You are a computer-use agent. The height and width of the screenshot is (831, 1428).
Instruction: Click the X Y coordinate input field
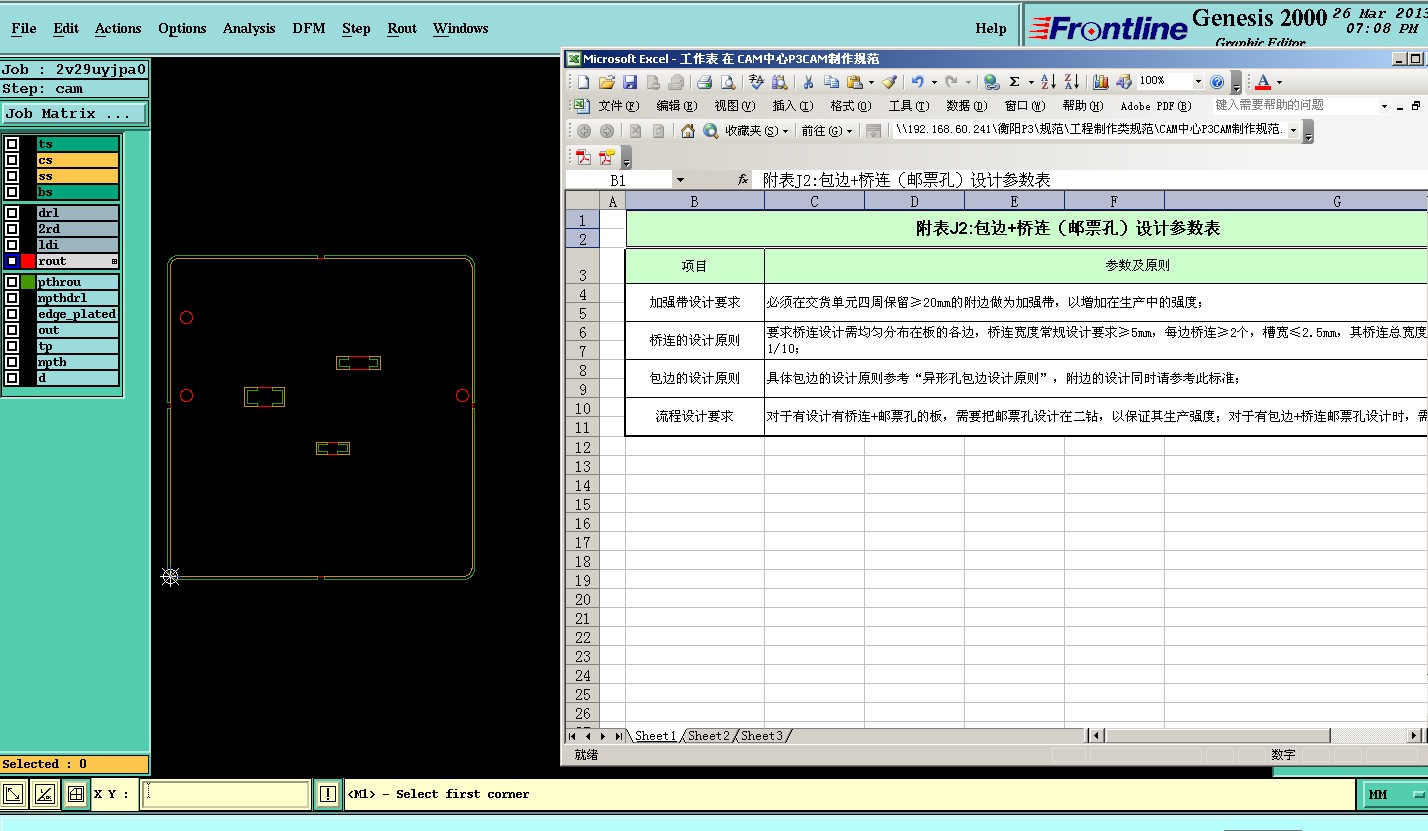coord(225,794)
